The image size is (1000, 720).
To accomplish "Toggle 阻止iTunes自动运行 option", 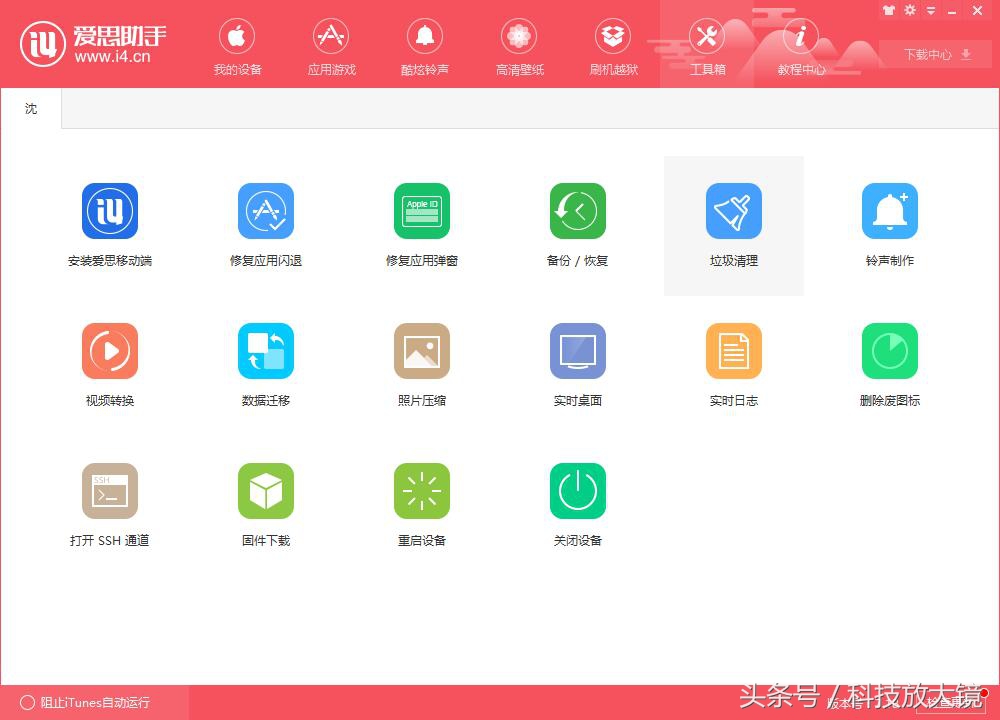I will tap(85, 703).
